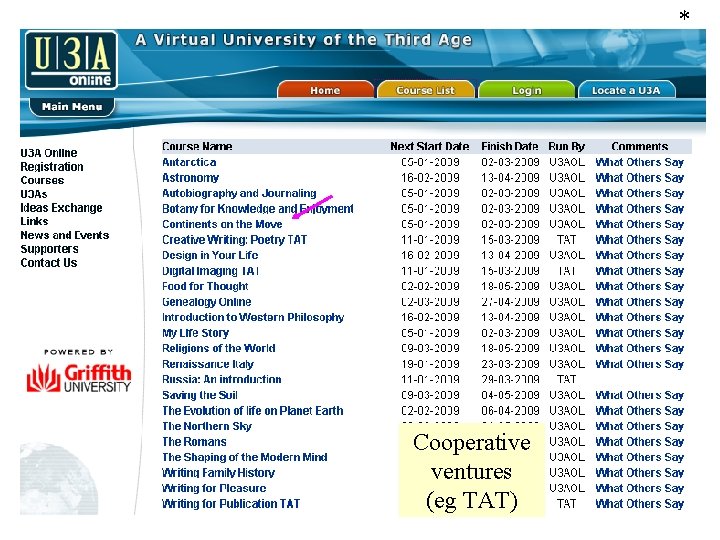
Task: Open Writing for Publication TAT course
Action: point(231,504)
